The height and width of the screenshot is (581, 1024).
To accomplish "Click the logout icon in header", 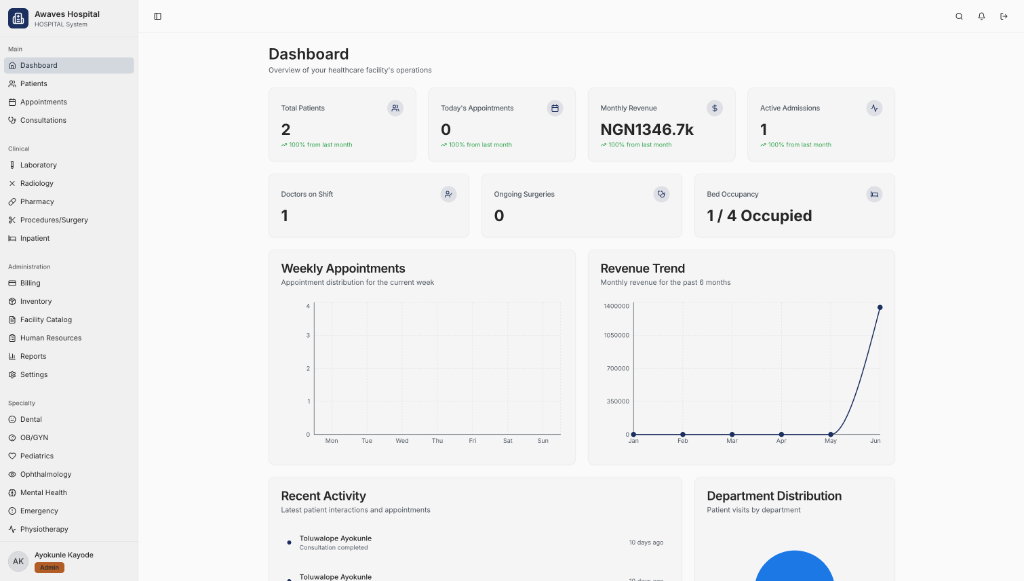I will (1003, 16).
